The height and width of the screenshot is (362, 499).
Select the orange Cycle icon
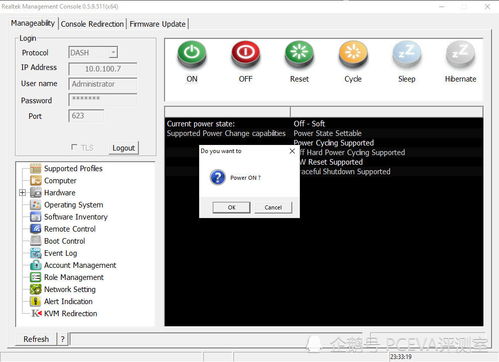353,54
